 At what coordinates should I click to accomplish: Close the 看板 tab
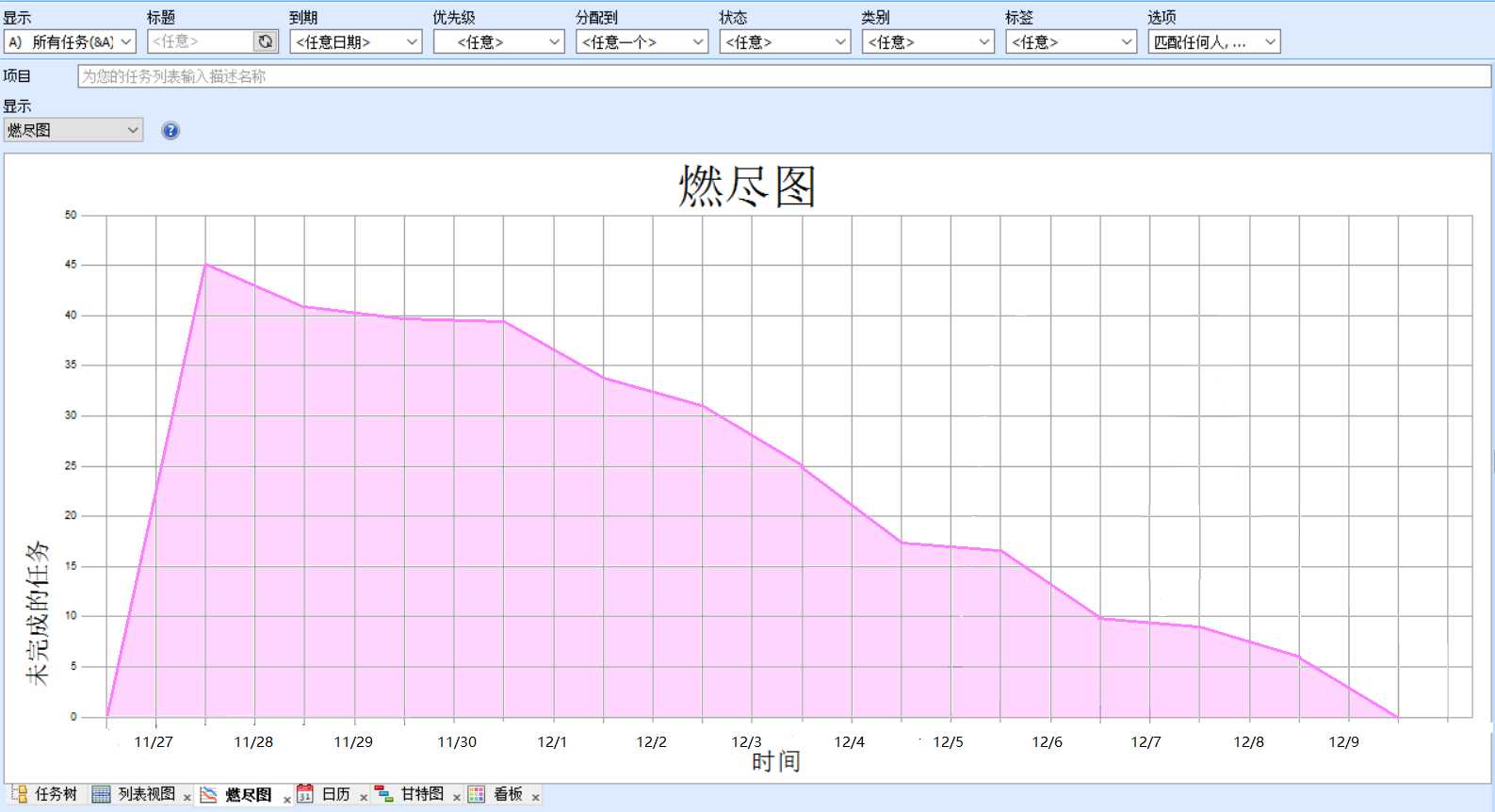pos(536,798)
